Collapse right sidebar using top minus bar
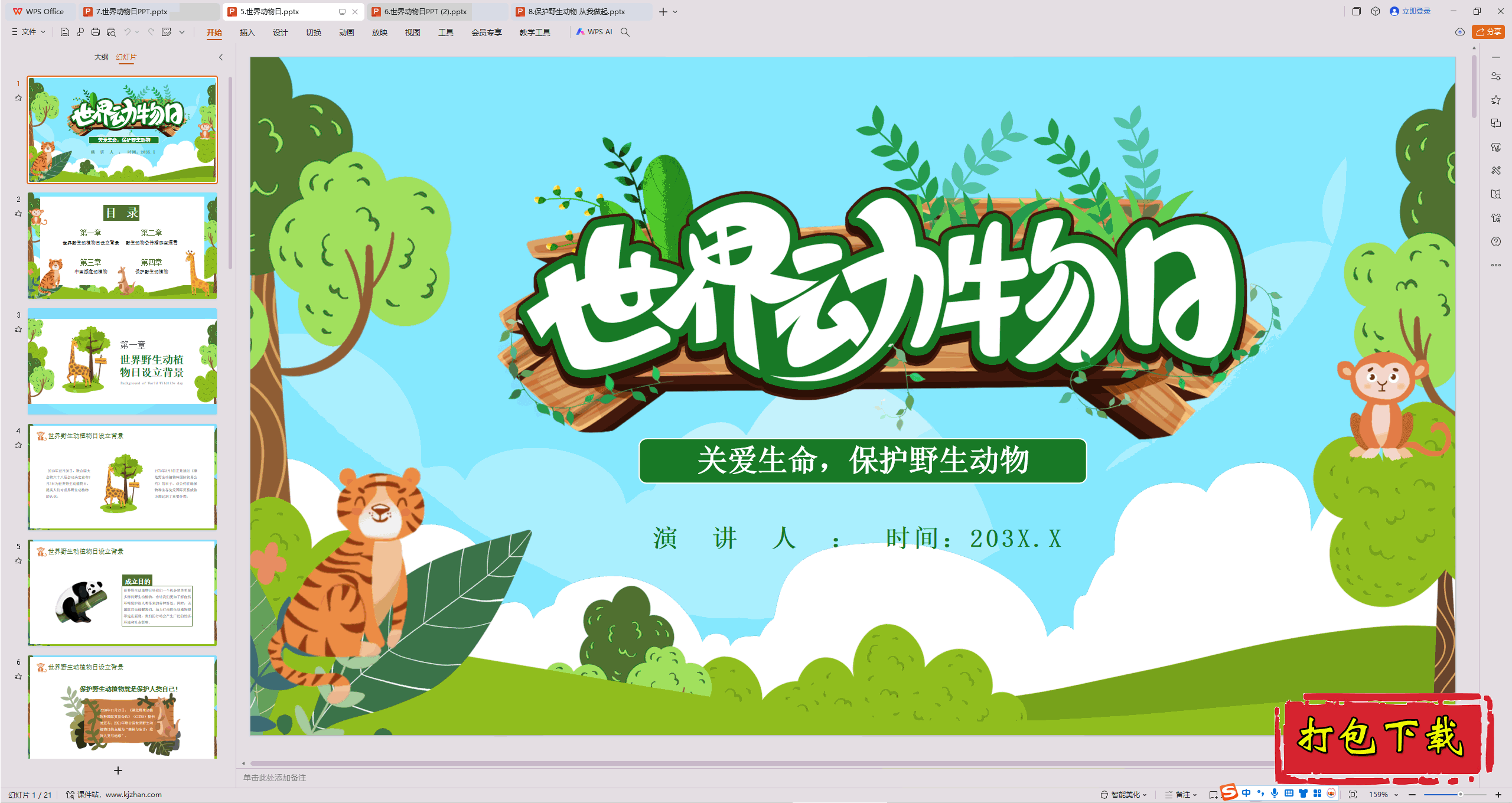The width and height of the screenshot is (1512, 803). coord(1496,57)
